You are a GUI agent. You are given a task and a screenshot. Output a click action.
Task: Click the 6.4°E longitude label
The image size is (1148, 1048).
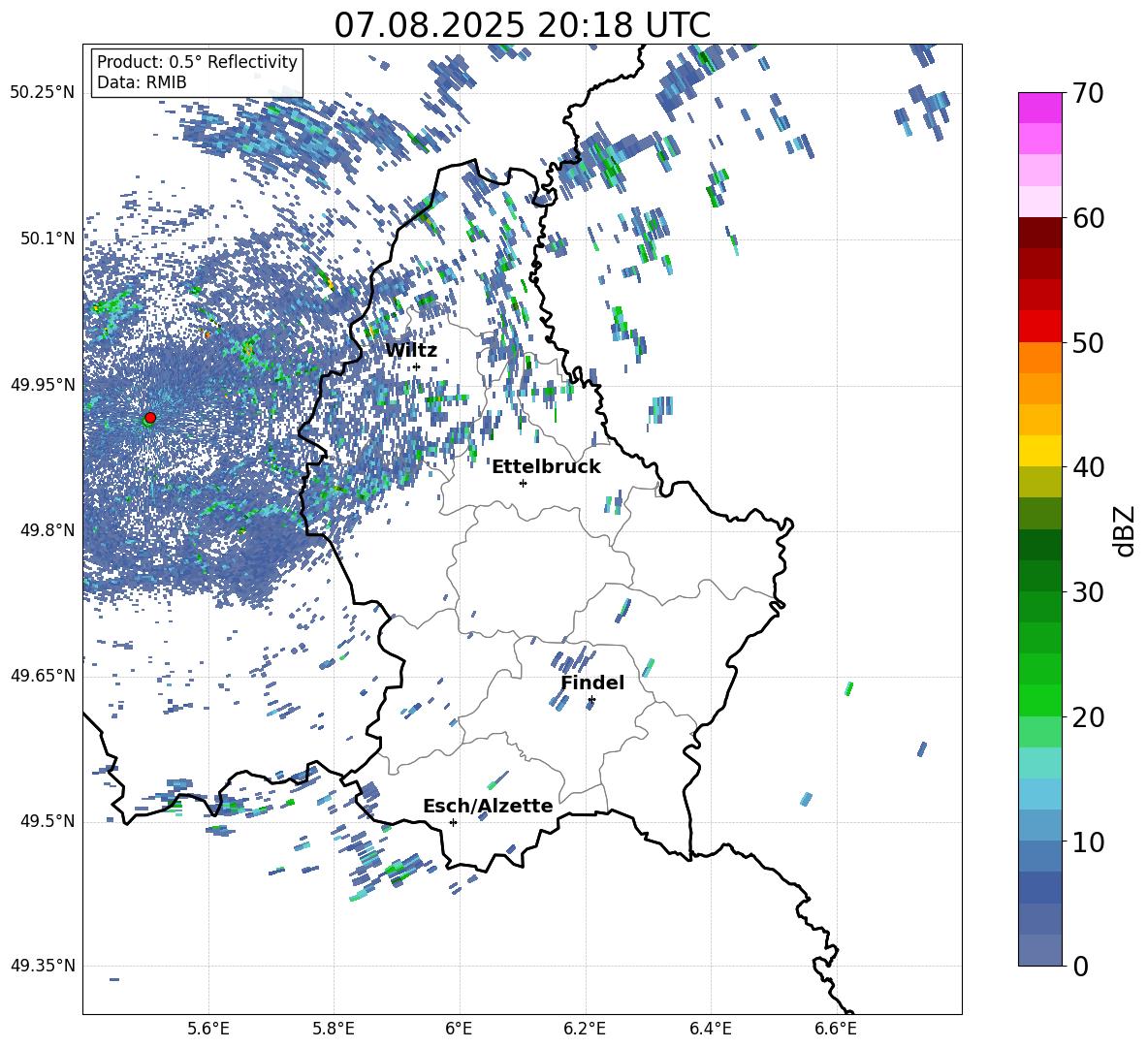point(710,1029)
